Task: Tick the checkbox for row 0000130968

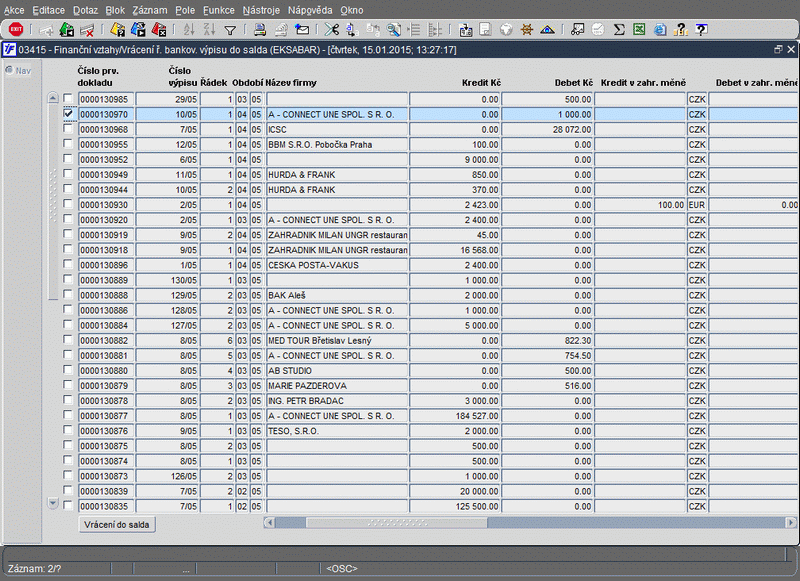Action: pos(68,128)
